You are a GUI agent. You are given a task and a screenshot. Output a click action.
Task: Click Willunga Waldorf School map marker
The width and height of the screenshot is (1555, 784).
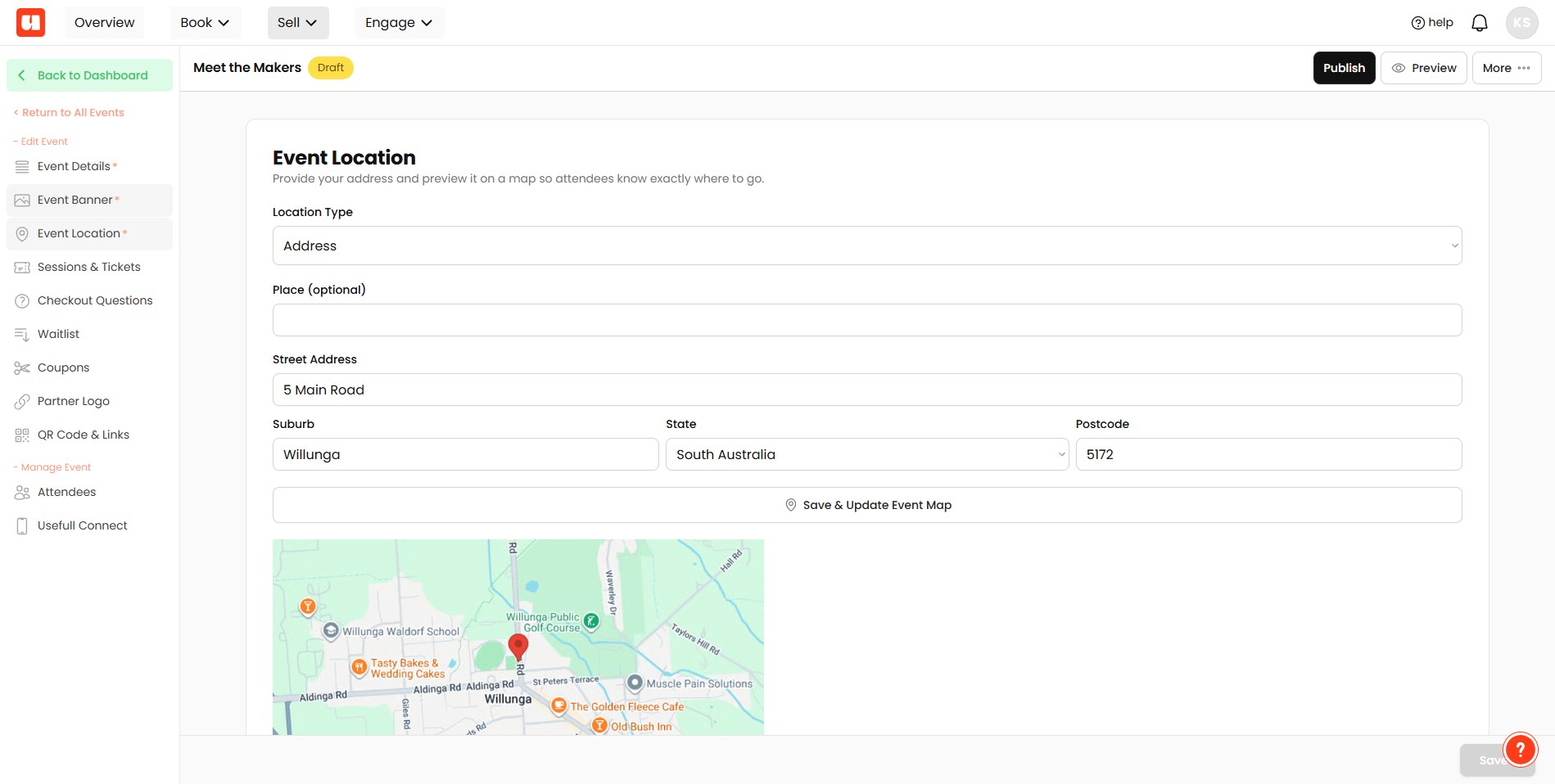click(331, 630)
